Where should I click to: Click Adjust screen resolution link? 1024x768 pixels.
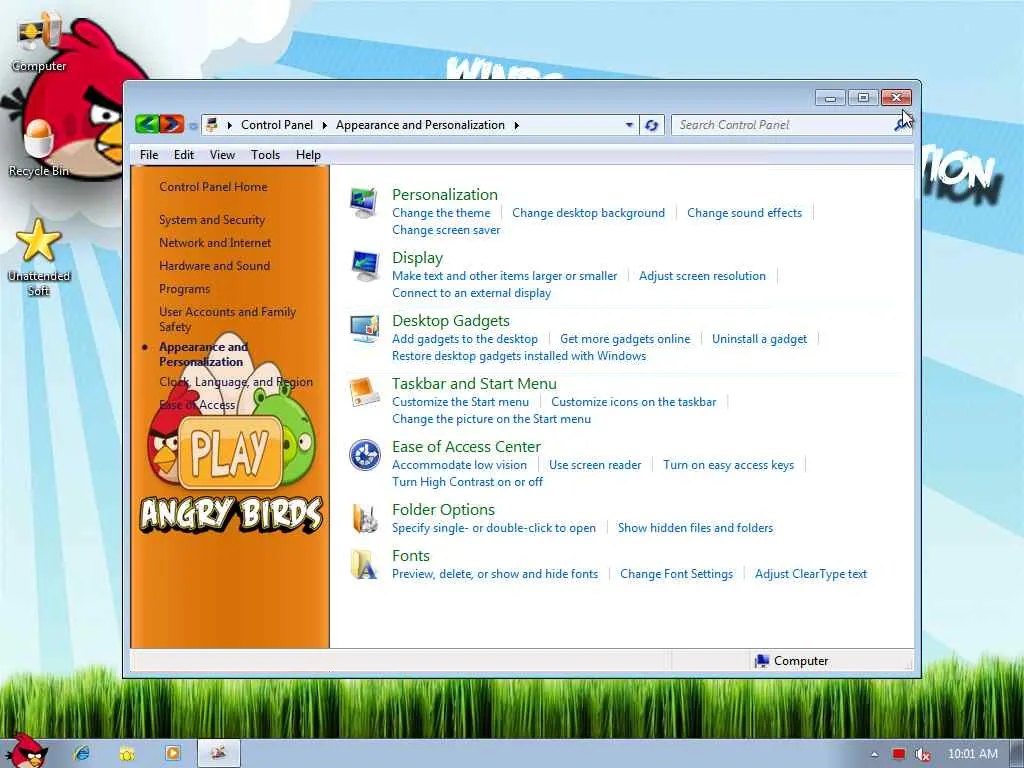click(x=702, y=276)
